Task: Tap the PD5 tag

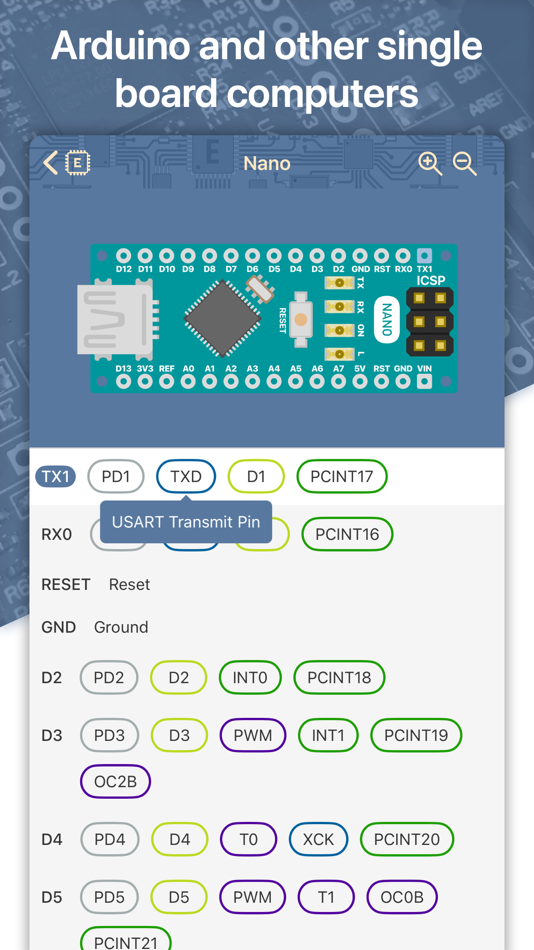Action: [109, 897]
